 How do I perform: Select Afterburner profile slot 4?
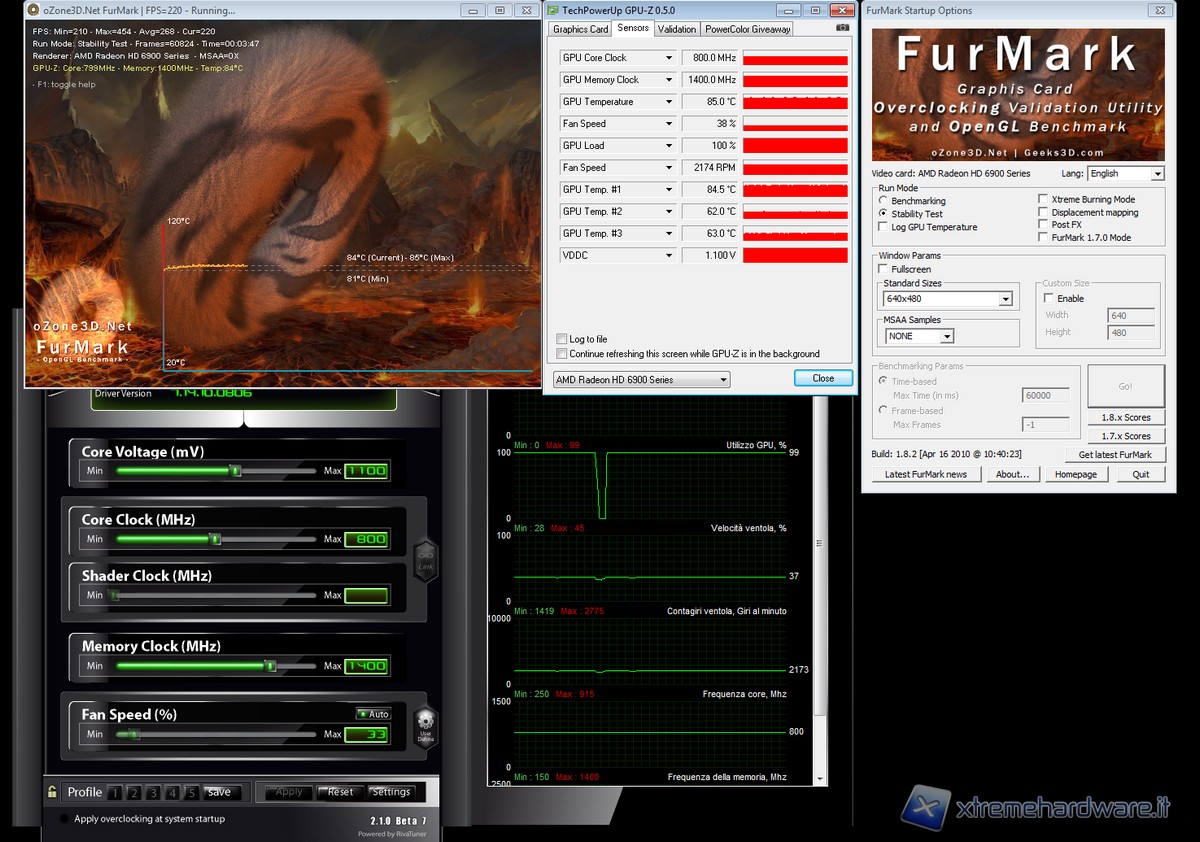coord(172,793)
